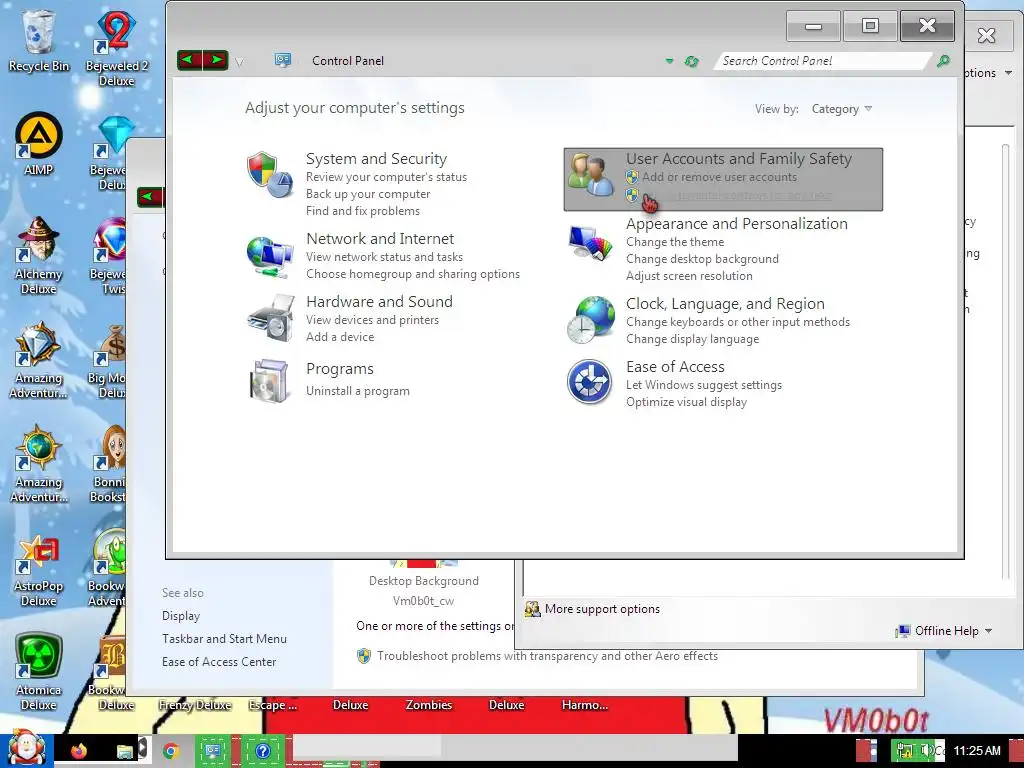Image resolution: width=1024 pixels, height=768 pixels.
Task: Launch Atomica Deluxe shortcut
Action: (39, 671)
